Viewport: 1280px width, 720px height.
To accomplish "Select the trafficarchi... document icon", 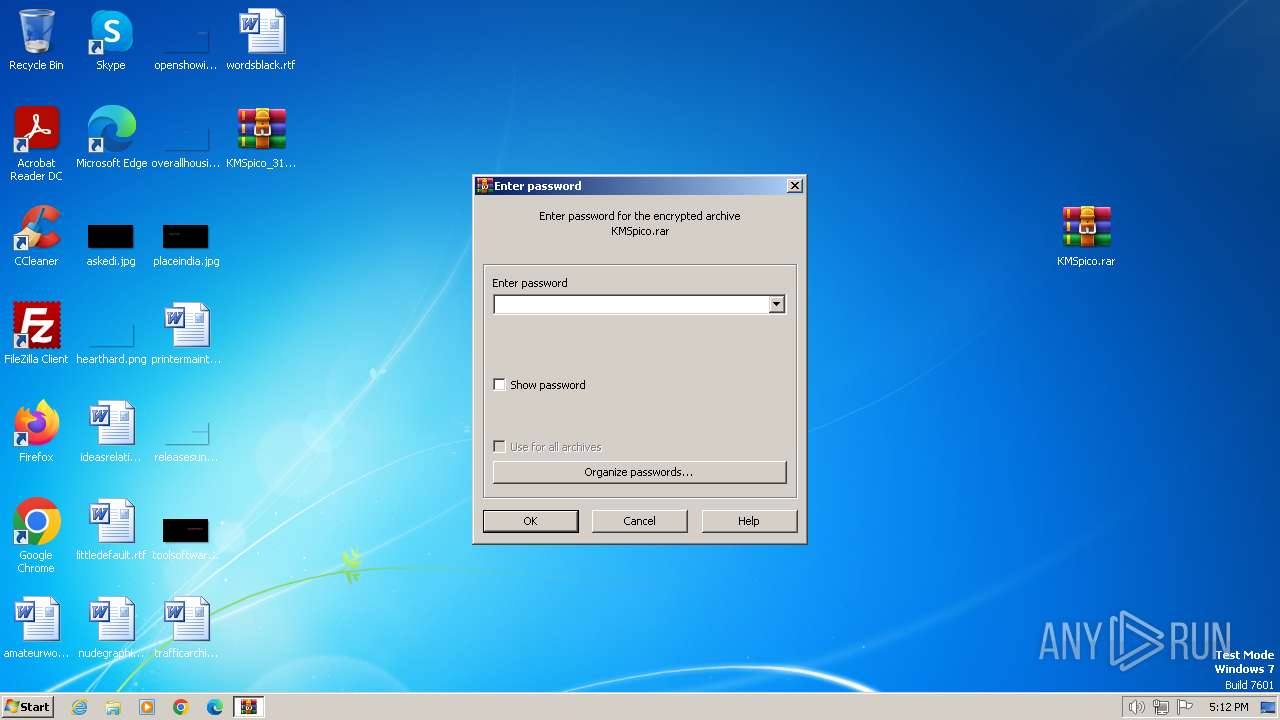I will 186,628.
